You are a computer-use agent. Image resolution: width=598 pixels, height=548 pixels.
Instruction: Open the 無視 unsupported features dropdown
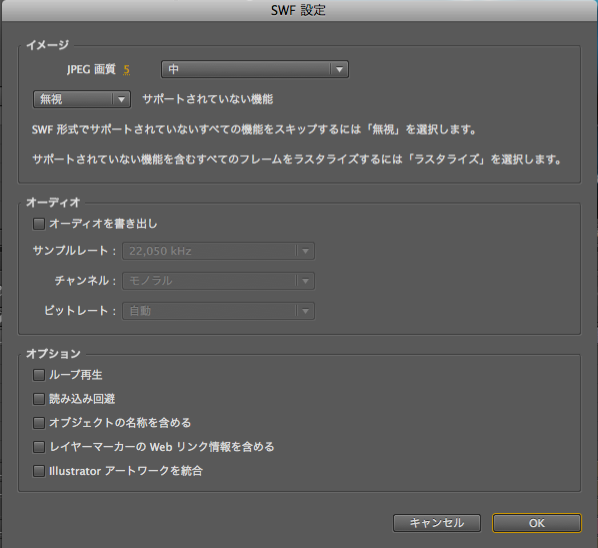pos(82,99)
